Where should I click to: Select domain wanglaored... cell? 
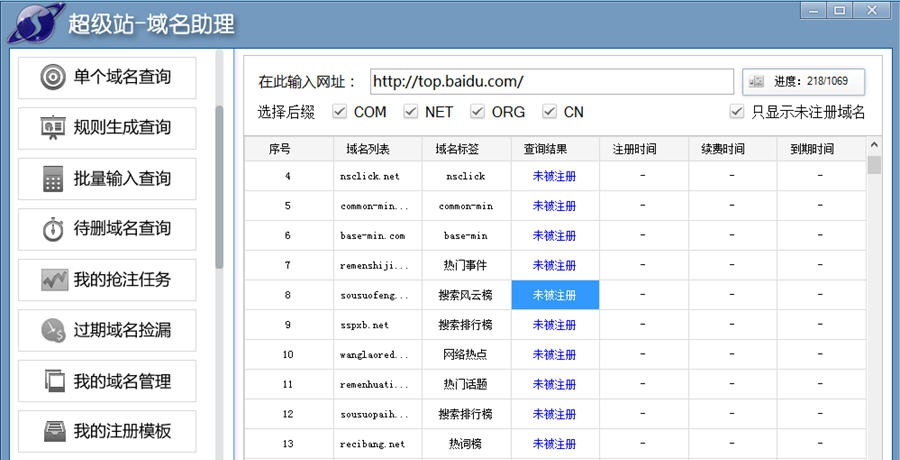point(378,354)
